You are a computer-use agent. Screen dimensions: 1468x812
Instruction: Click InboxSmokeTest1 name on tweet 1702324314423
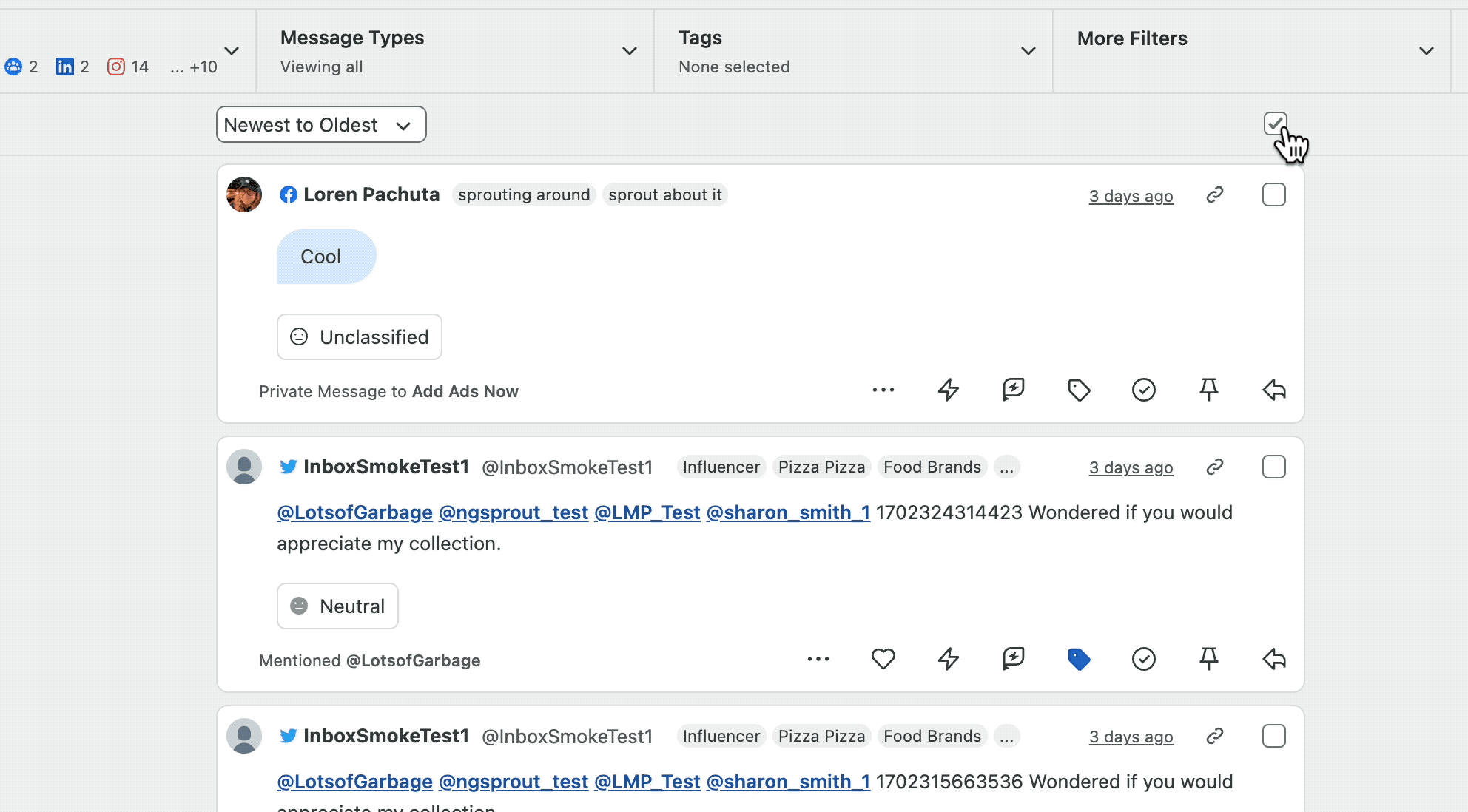coord(386,467)
